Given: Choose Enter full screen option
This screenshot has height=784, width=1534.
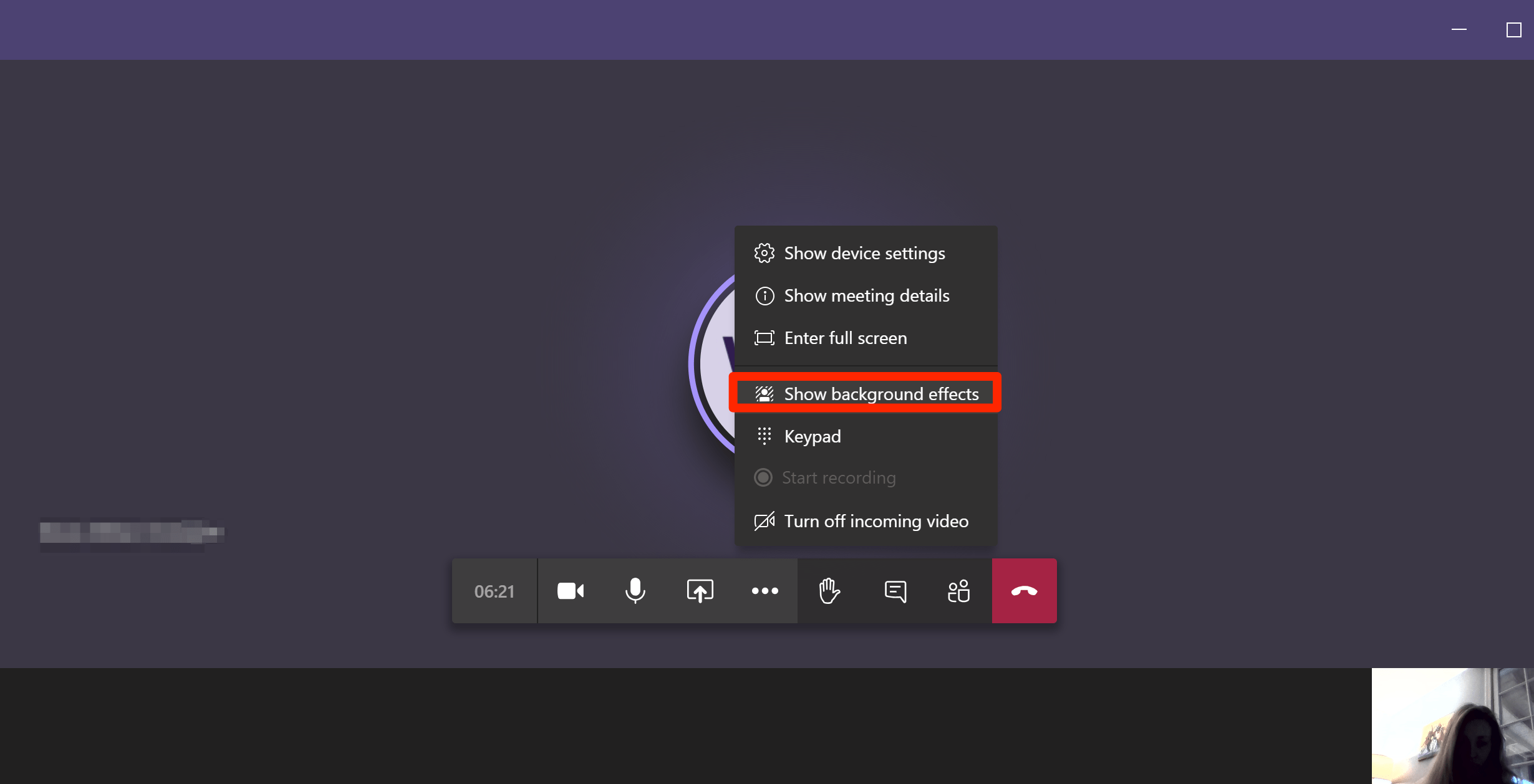Looking at the screenshot, I should [x=845, y=338].
